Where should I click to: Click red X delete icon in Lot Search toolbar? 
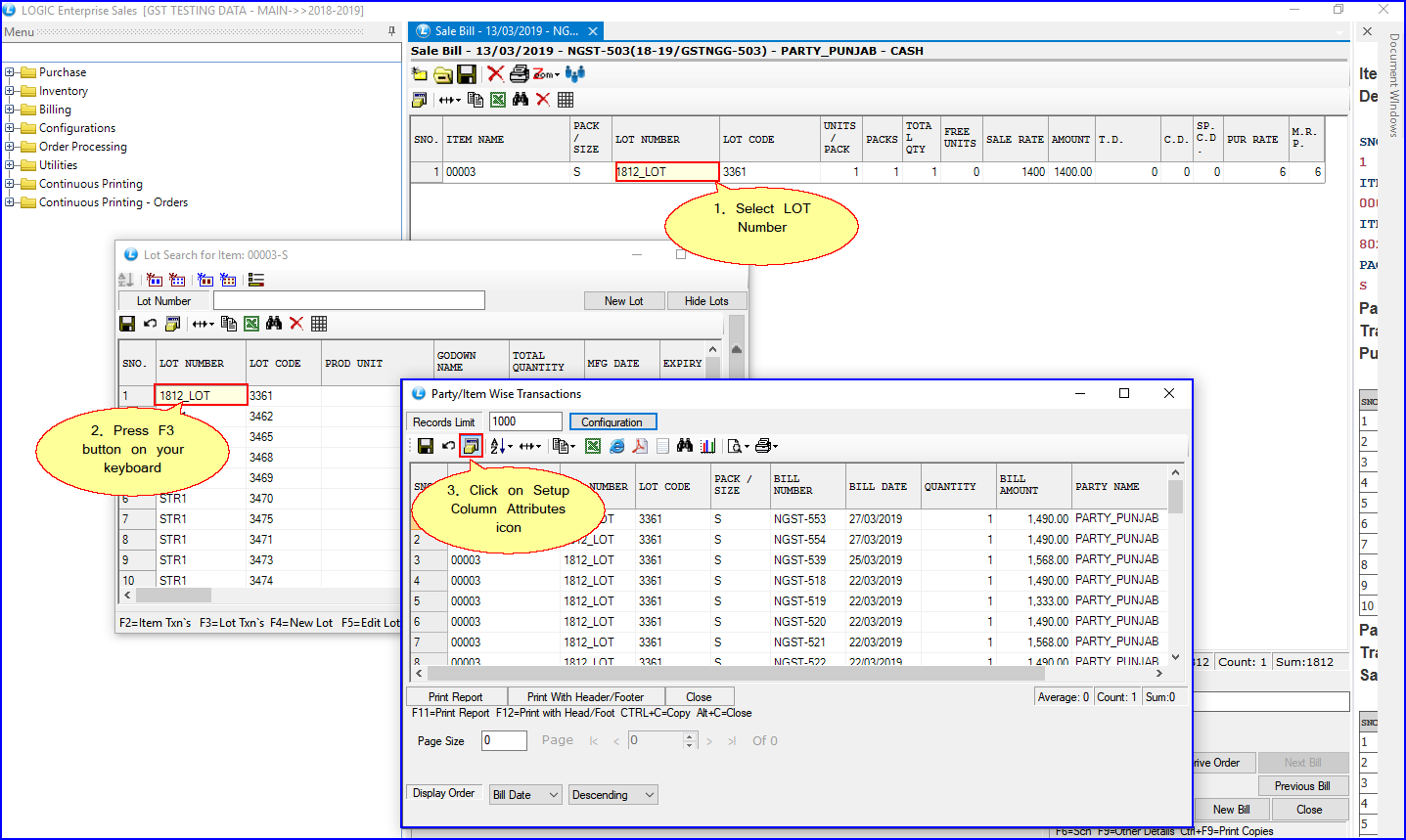[x=296, y=324]
